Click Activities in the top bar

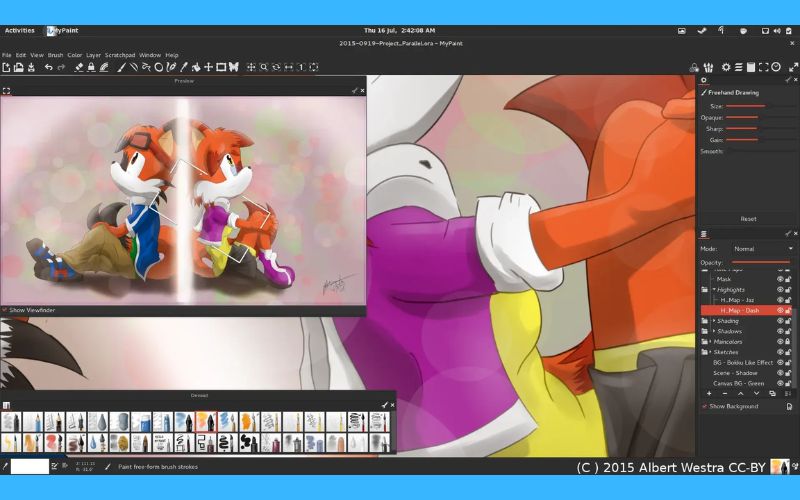coord(19,31)
